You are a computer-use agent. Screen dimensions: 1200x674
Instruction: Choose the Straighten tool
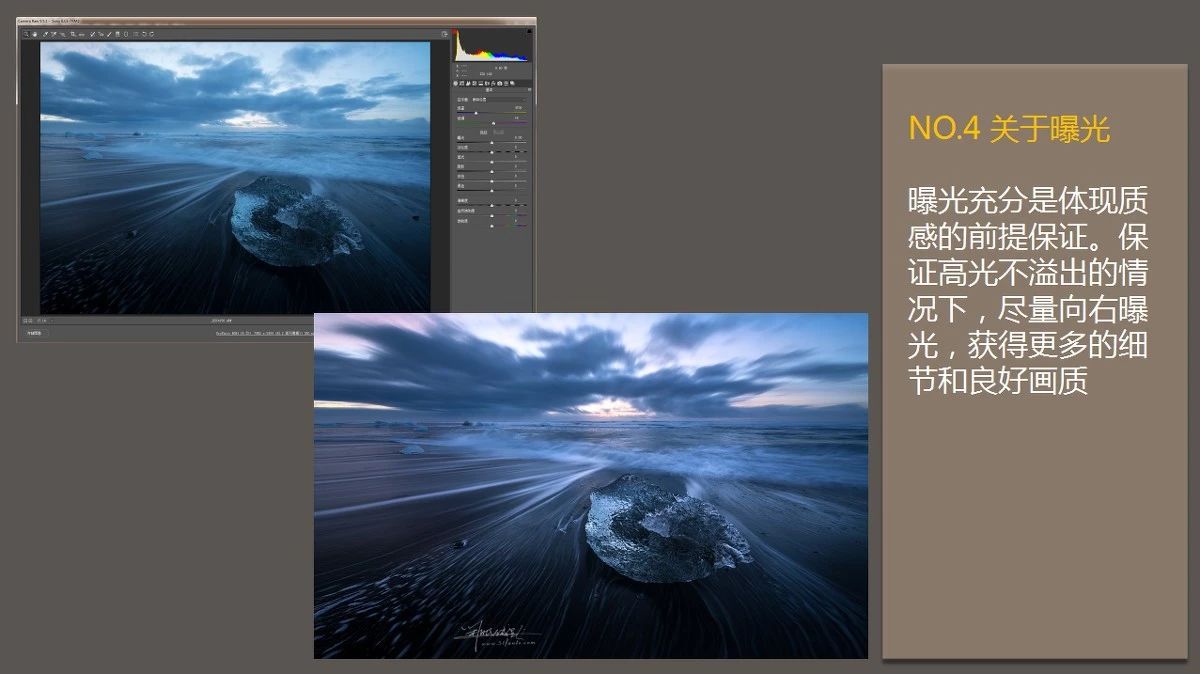pos(81,34)
